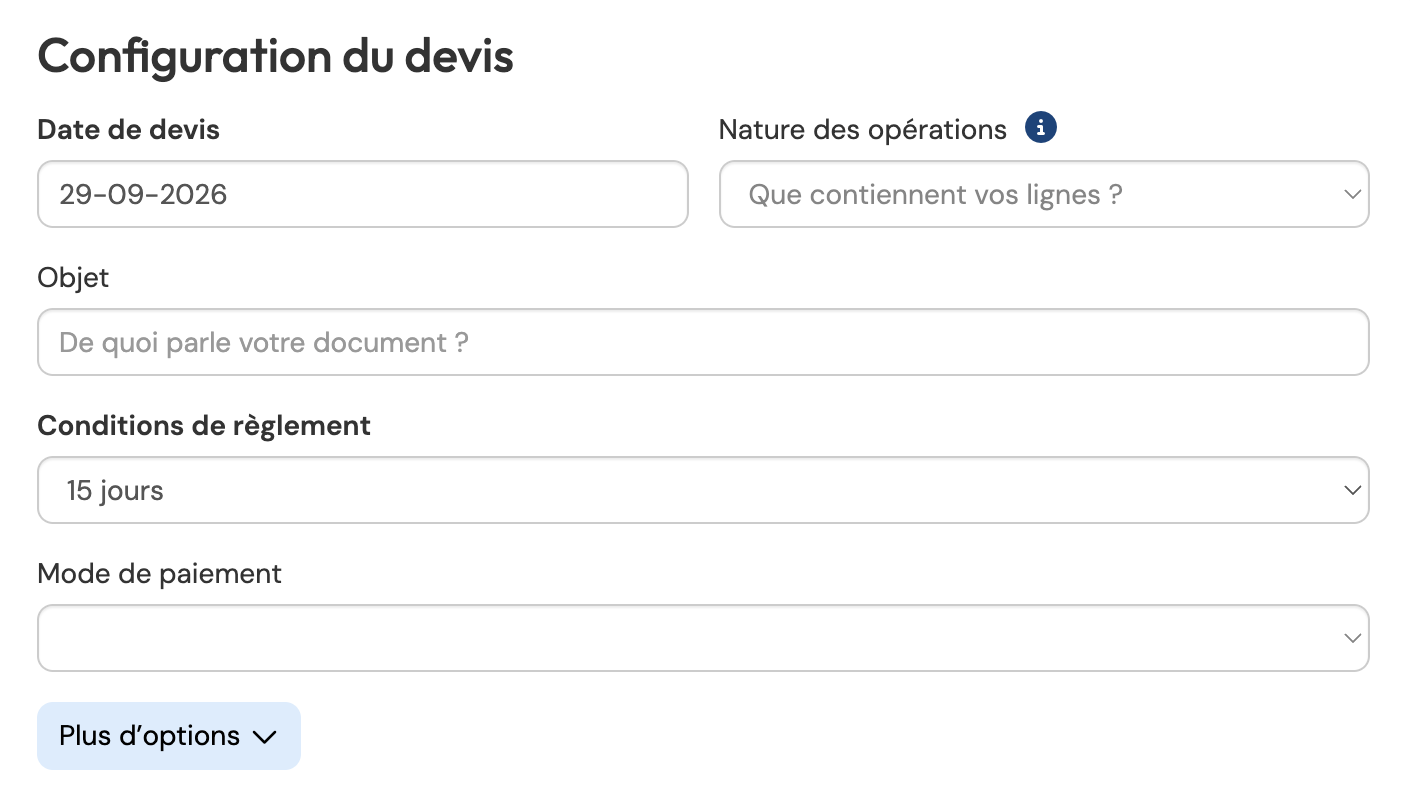
Task: Click the Date de devis field
Action: 363,194
